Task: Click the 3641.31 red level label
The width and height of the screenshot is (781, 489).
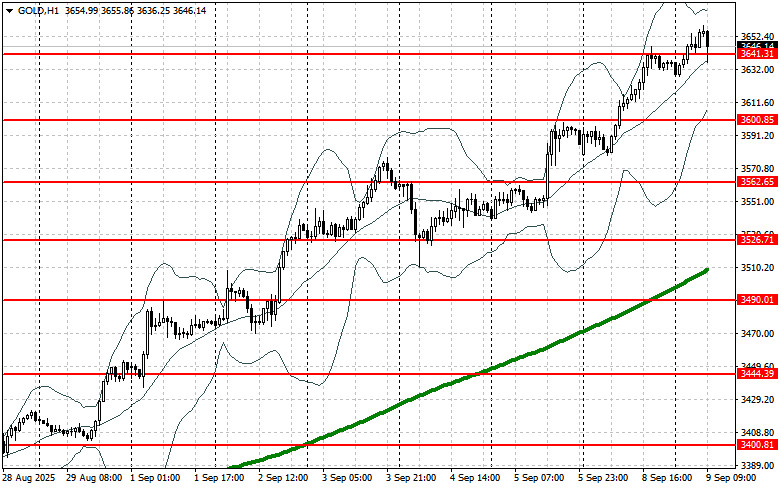Action: 757,54
